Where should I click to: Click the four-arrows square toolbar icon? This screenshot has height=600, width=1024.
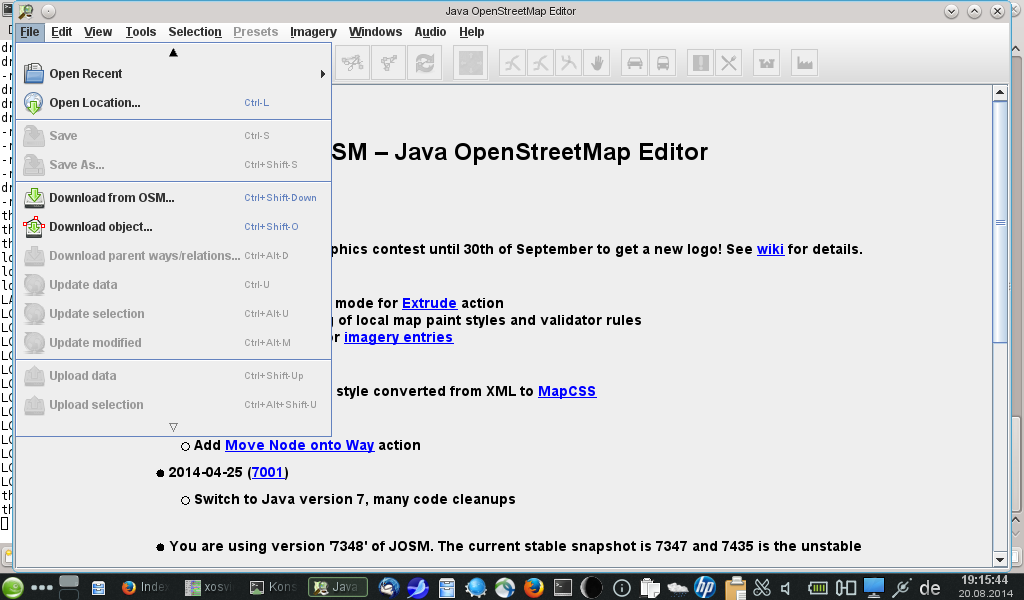[471, 63]
